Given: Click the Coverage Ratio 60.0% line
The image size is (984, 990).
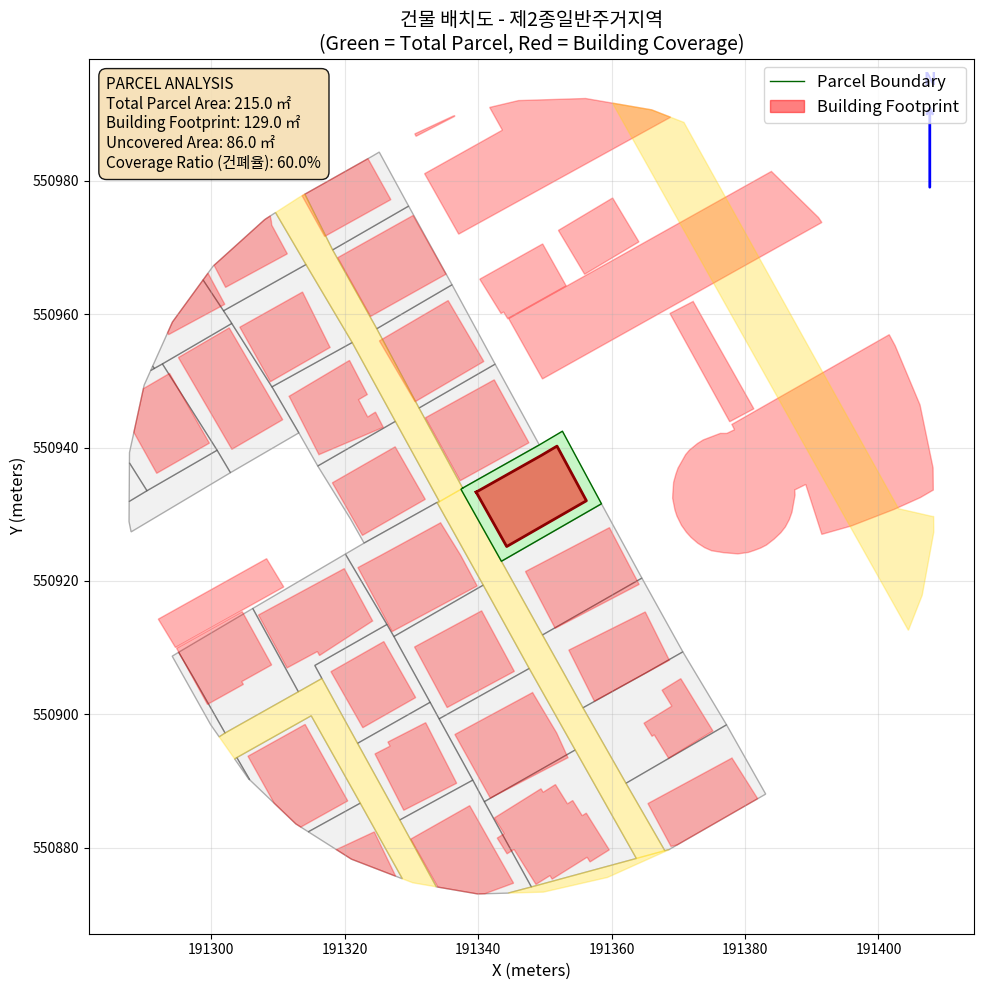Looking at the screenshot, I should pyautogui.click(x=213, y=162).
